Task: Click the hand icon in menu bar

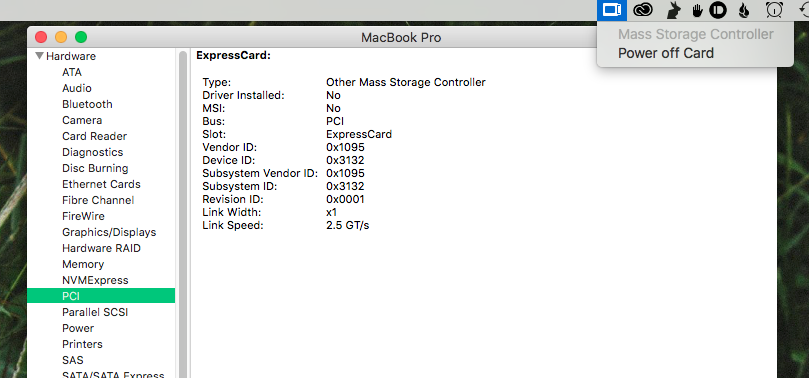Action: (697, 10)
